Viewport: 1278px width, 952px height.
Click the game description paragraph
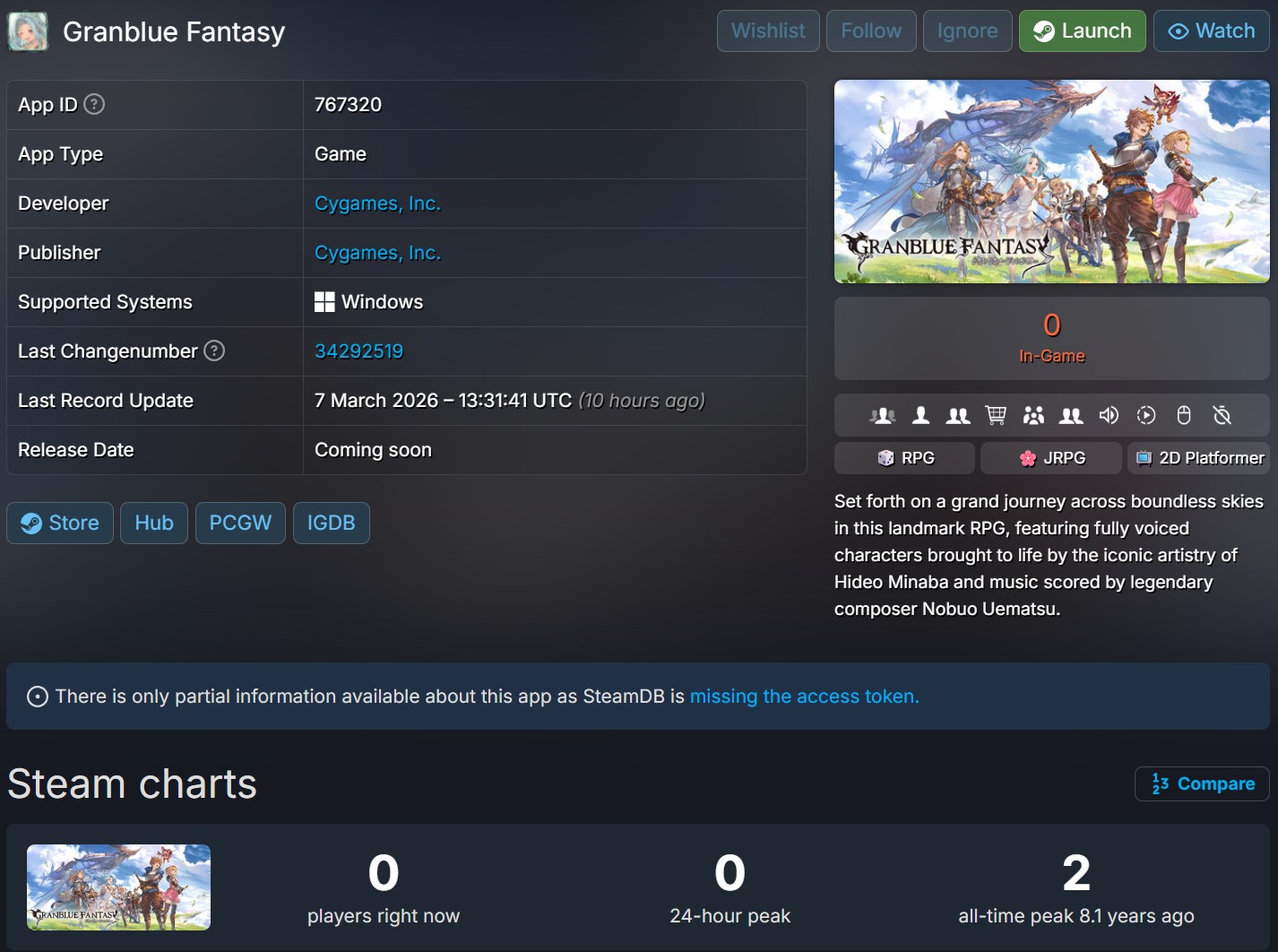click(1049, 555)
